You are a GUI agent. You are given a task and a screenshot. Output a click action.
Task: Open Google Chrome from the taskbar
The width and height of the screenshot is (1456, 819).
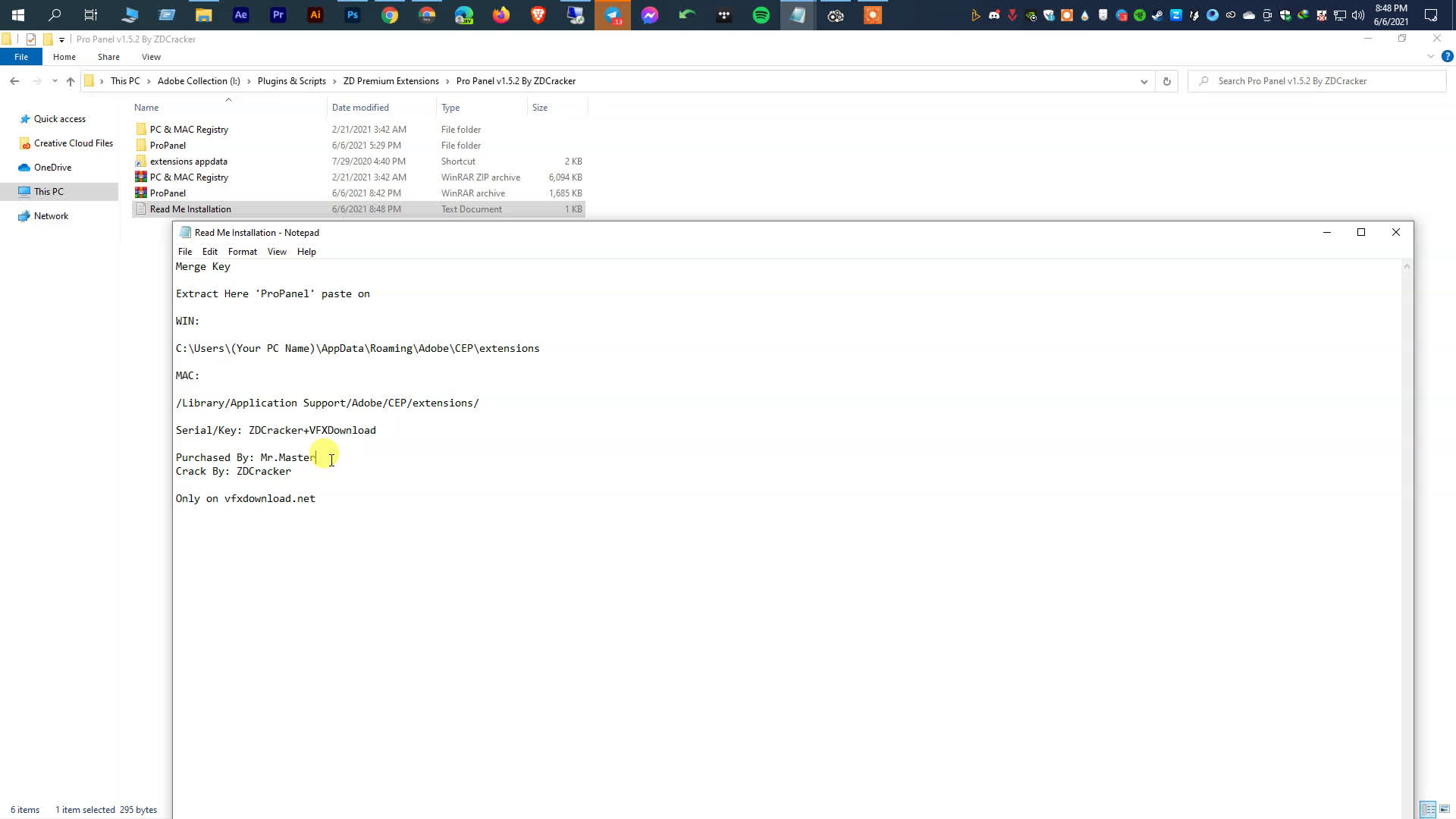389,15
